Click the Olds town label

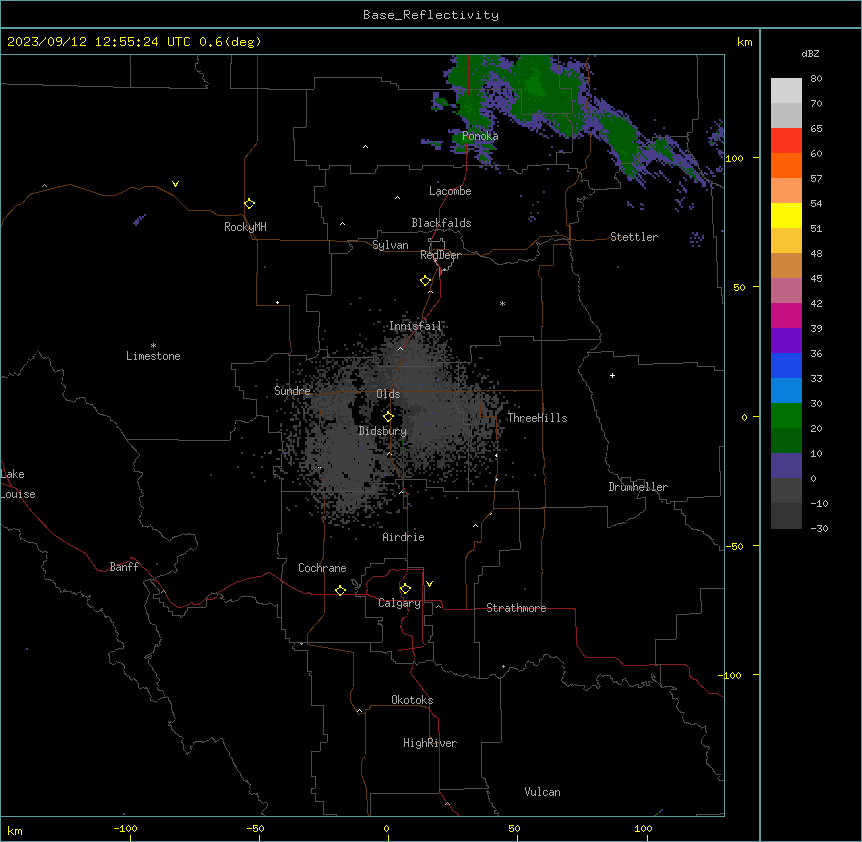[x=388, y=394]
